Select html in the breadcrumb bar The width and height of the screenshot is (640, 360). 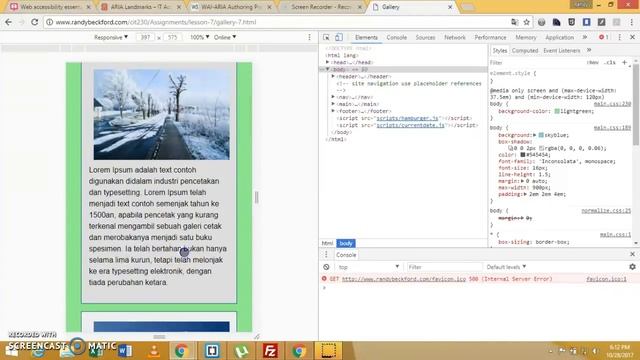[327, 243]
